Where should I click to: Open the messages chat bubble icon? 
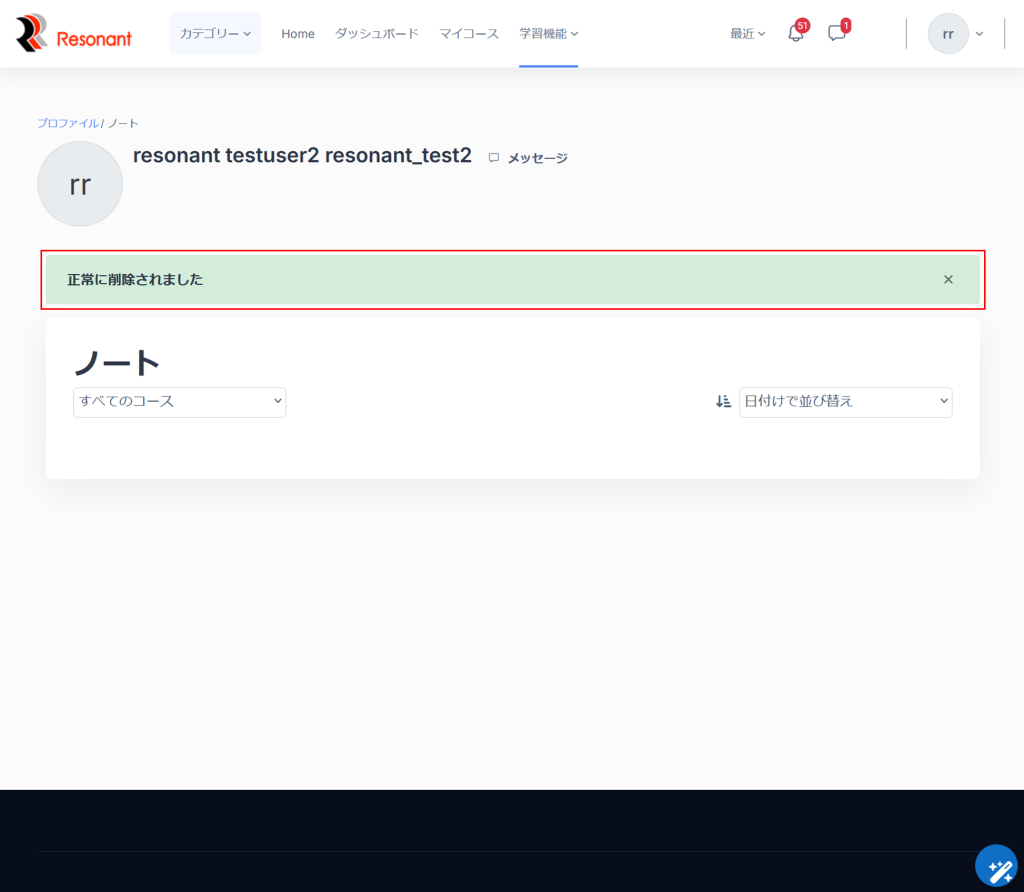pos(837,34)
